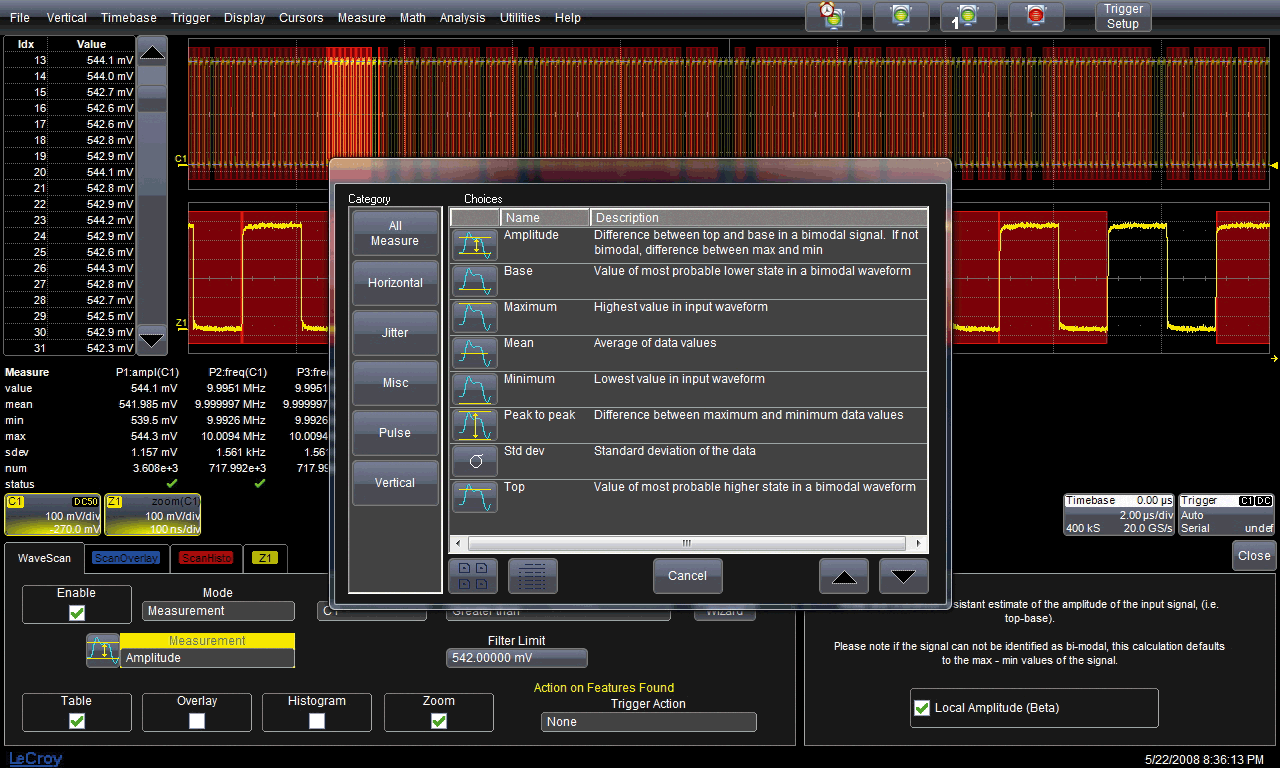Click the Cancel button in the dialog
Image resolution: width=1280 pixels, height=768 pixels.
687,576
